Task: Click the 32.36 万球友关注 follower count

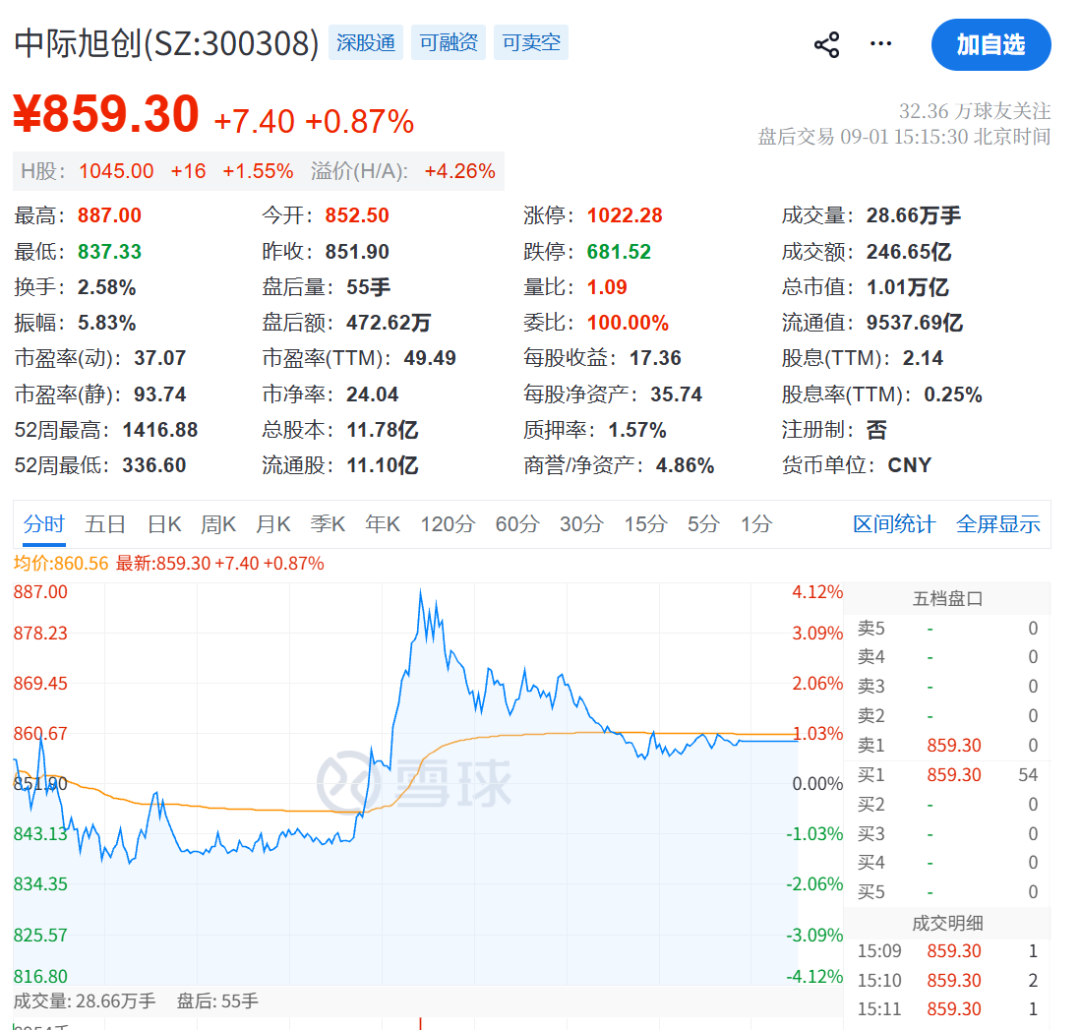Action: (x=974, y=111)
